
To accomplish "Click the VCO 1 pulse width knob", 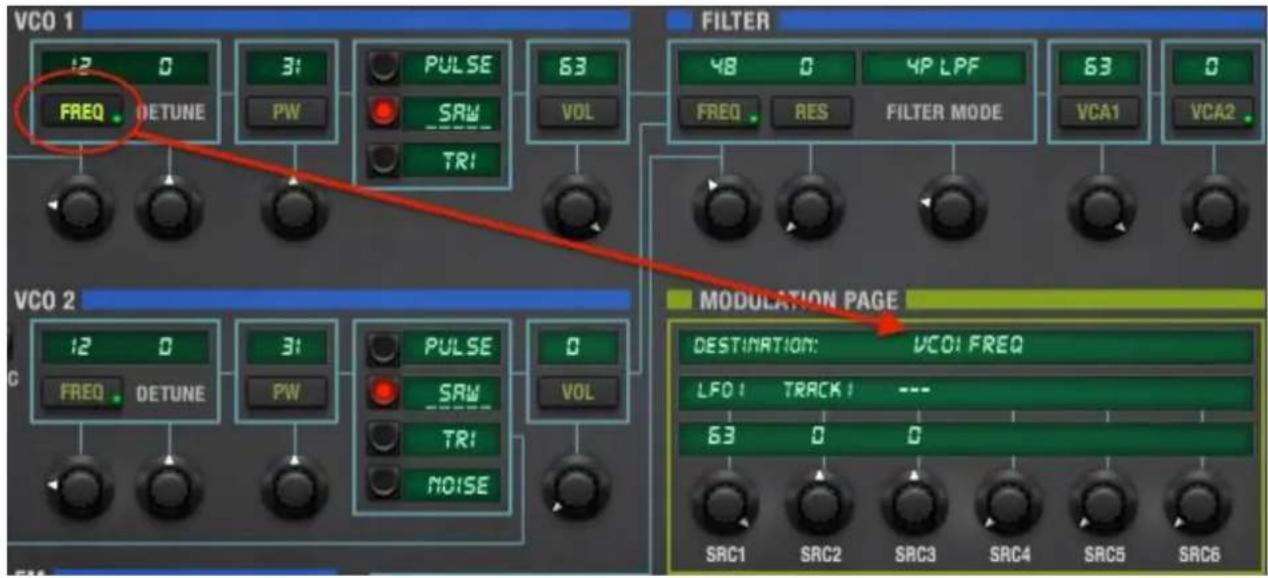I will 292,209.
